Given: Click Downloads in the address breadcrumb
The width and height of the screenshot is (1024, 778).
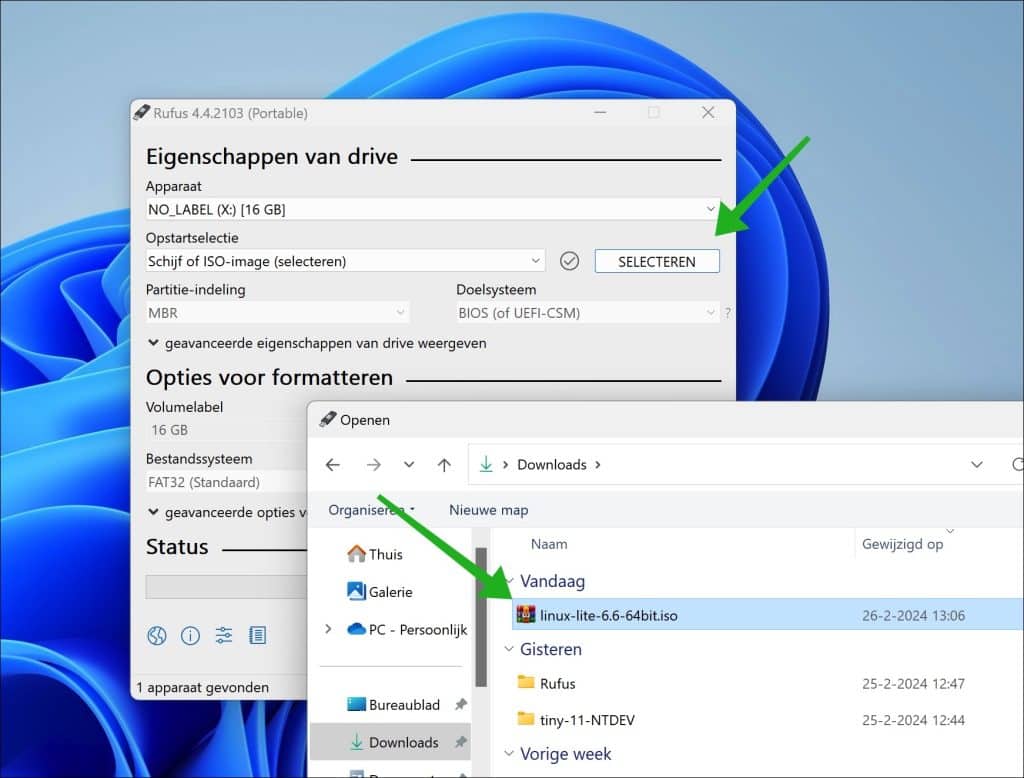Looking at the screenshot, I should pos(552,464).
